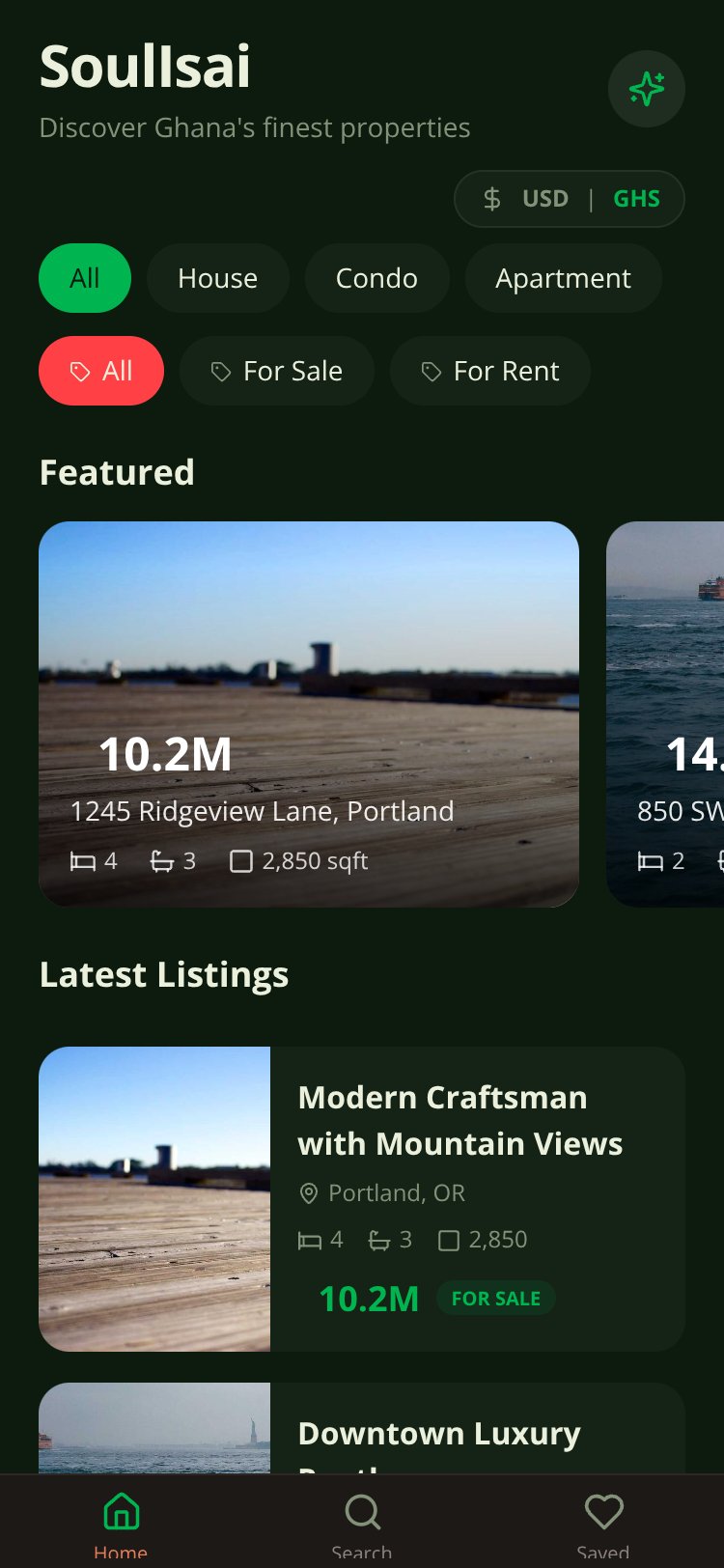Select the red All listing type chip
Viewport: 724px width, 1568px height.
pos(101,371)
